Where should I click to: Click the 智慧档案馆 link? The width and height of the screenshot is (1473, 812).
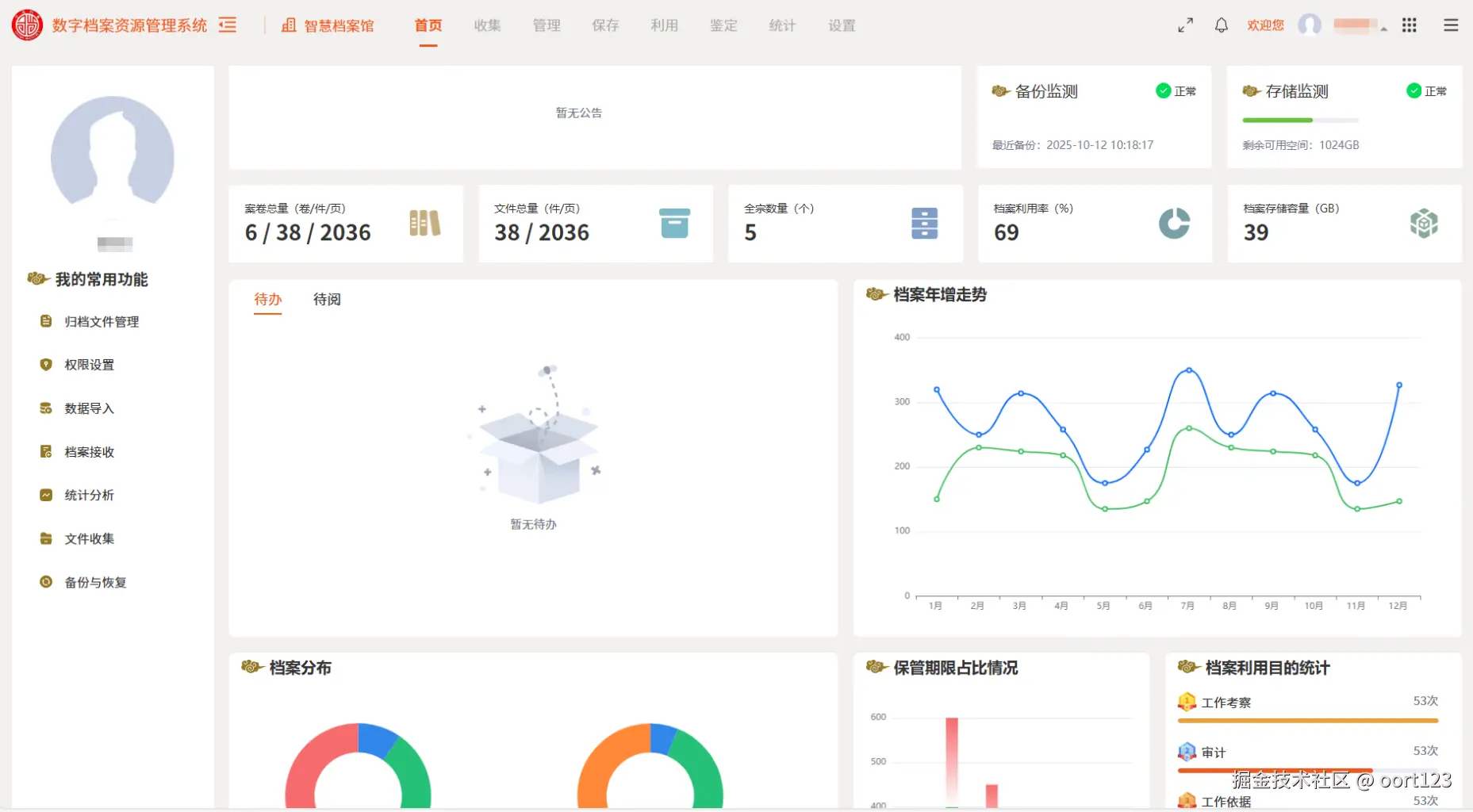click(x=339, y=25)
